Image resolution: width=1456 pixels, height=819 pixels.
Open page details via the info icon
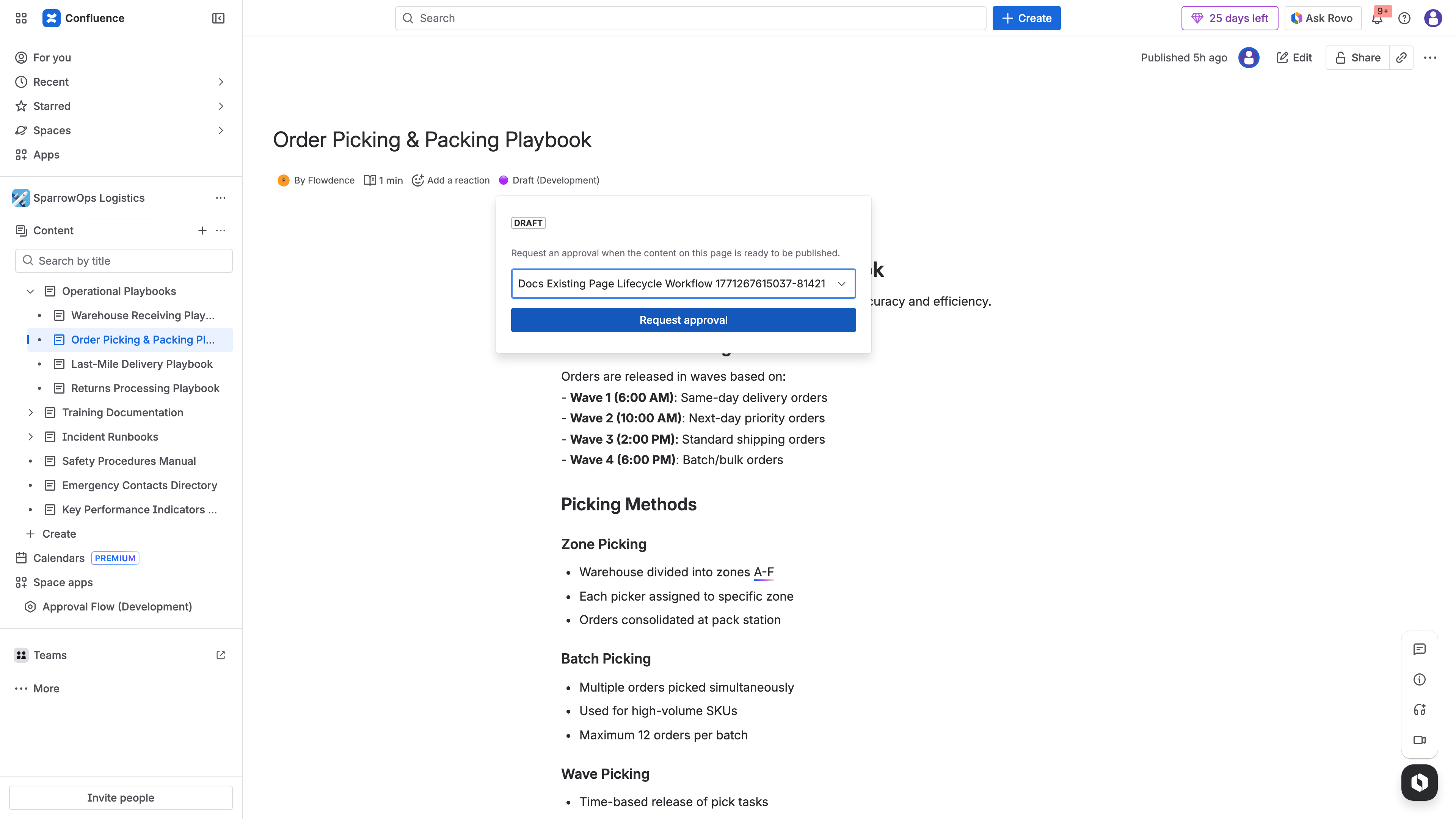(1419, 679)
